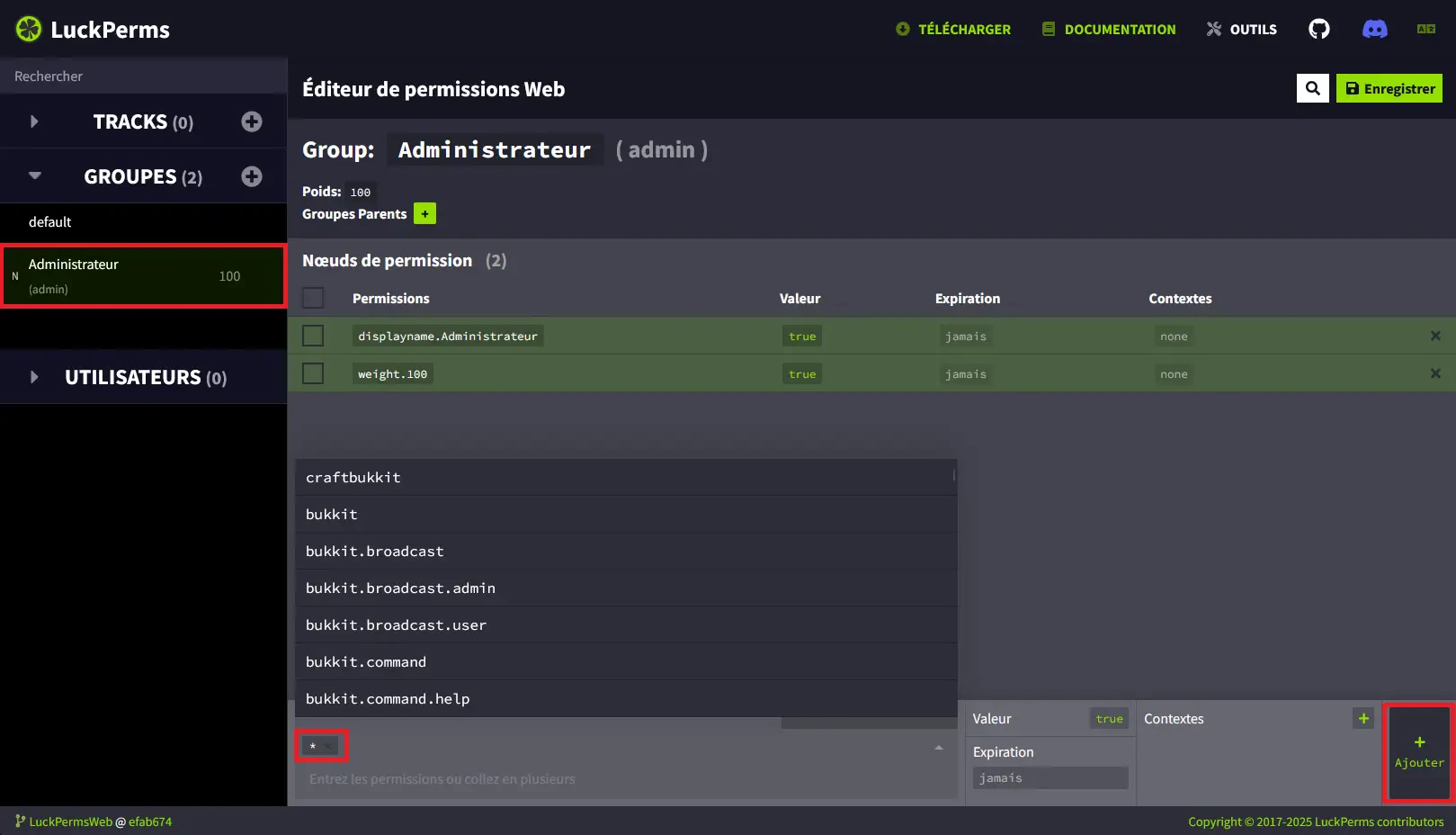Viewport: 1456px width, 835px height.
Task: Click the Enregistrer save button
Action: 1389,88
